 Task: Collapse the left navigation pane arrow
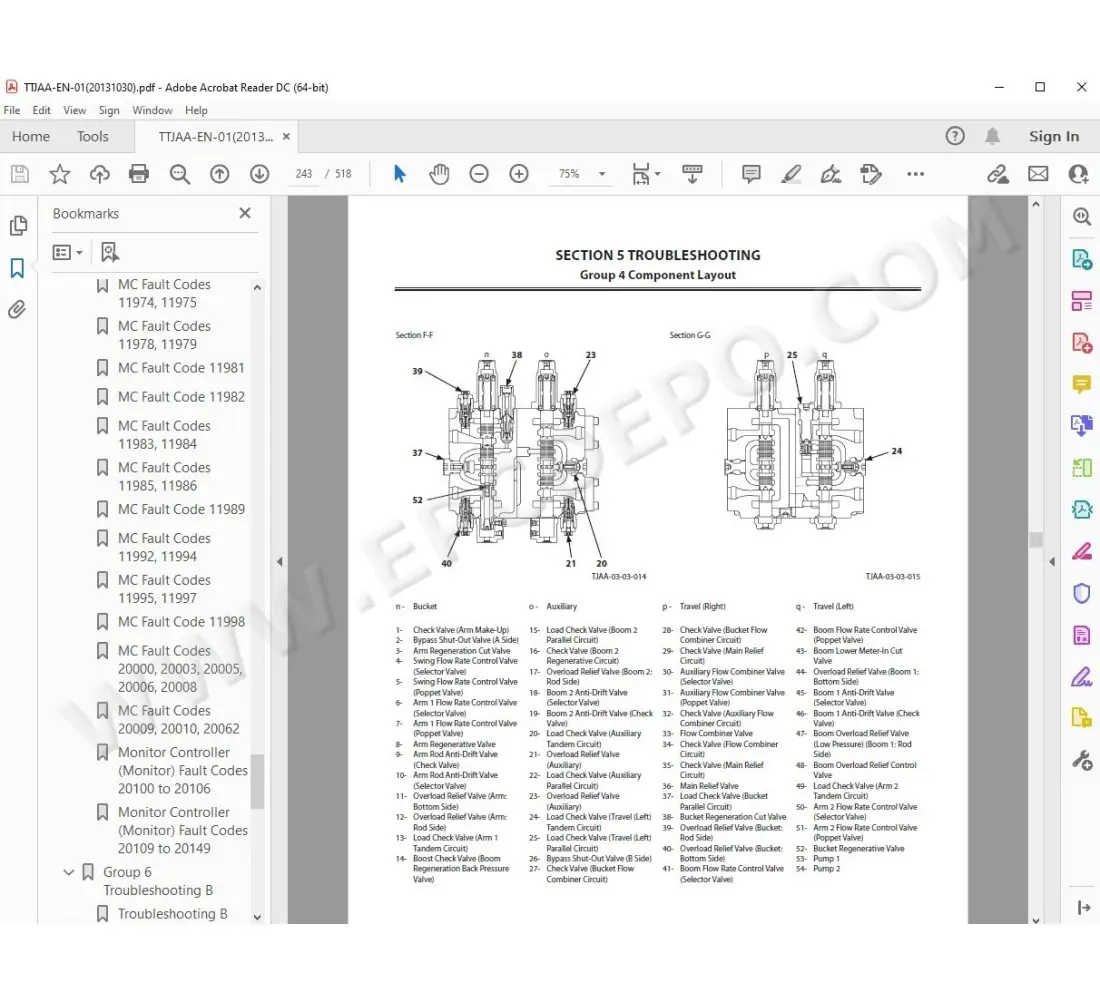pyautogui.click(x=279, y=562)
